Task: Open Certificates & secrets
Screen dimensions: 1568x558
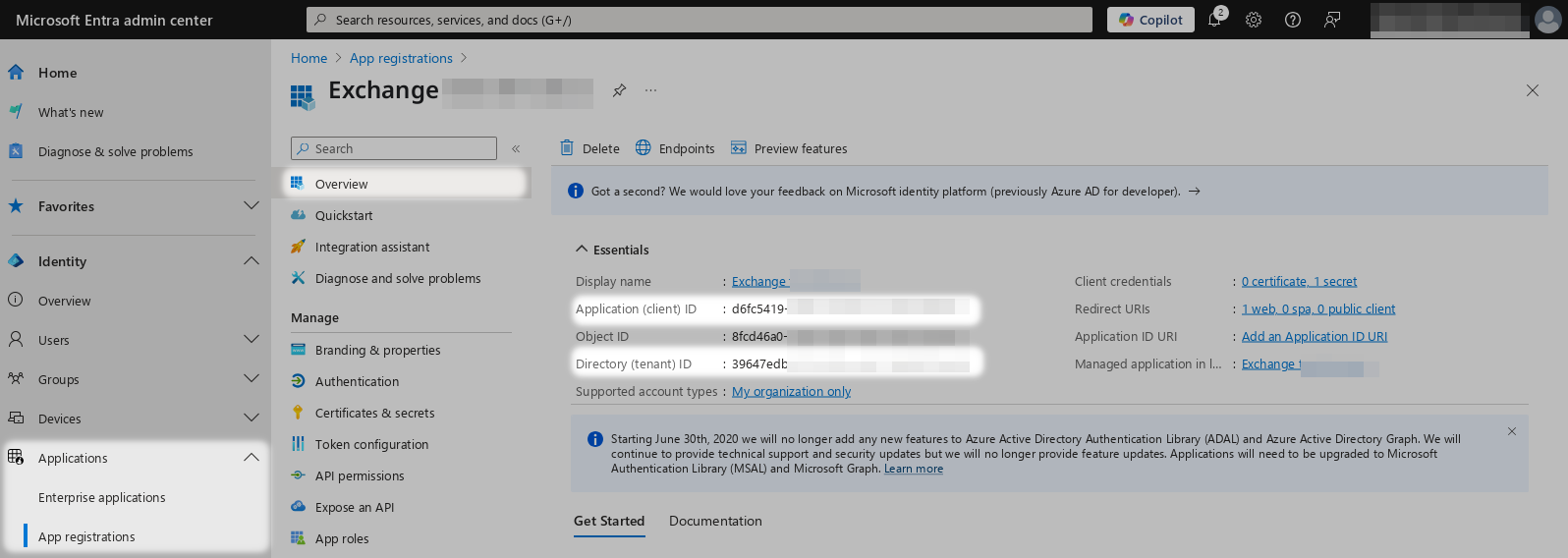Action: tap(374, 413)
